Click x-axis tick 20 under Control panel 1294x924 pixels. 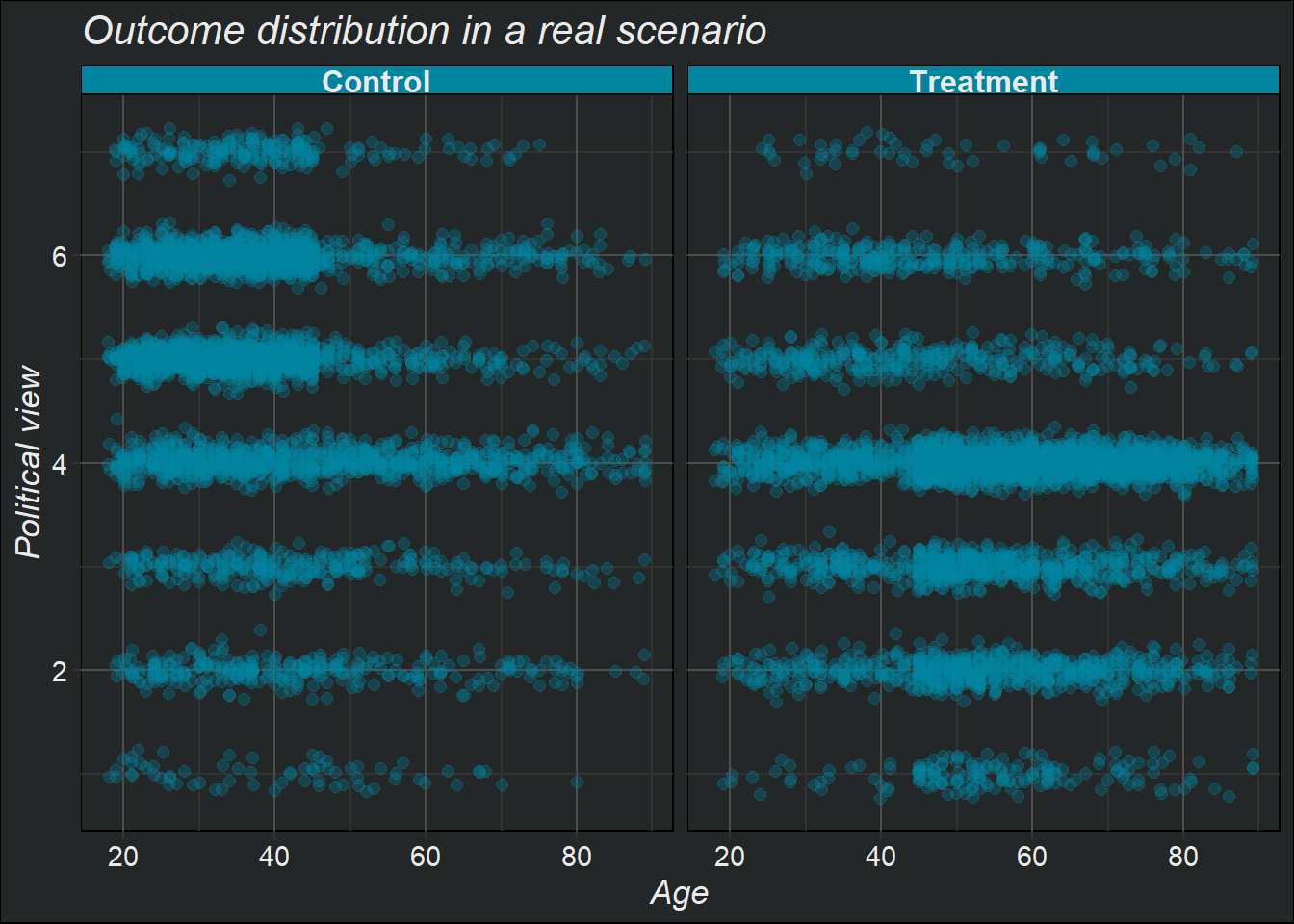tap(123, 856)
